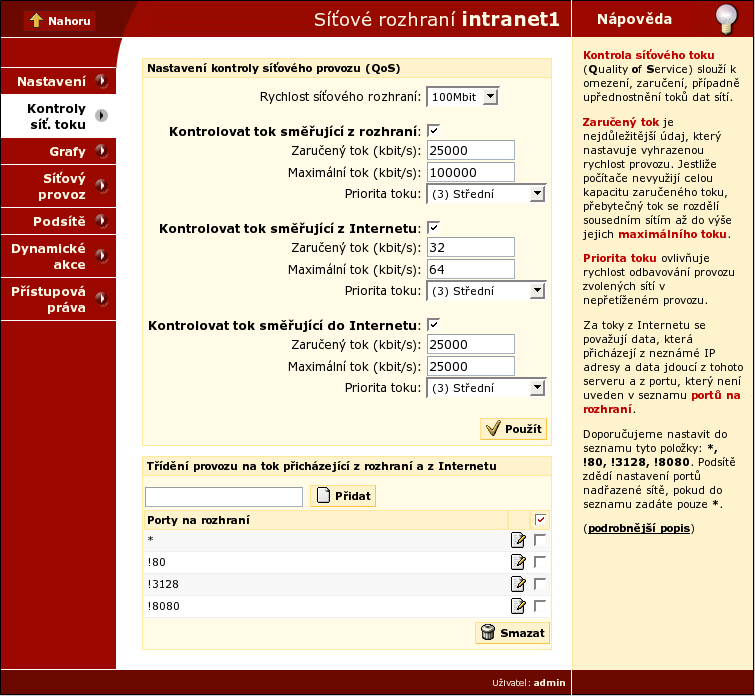Click Maximální tok field containing 100000
The height and width of the screenshot is (696, 755).
pyautogui.click(x=471, y=172)
